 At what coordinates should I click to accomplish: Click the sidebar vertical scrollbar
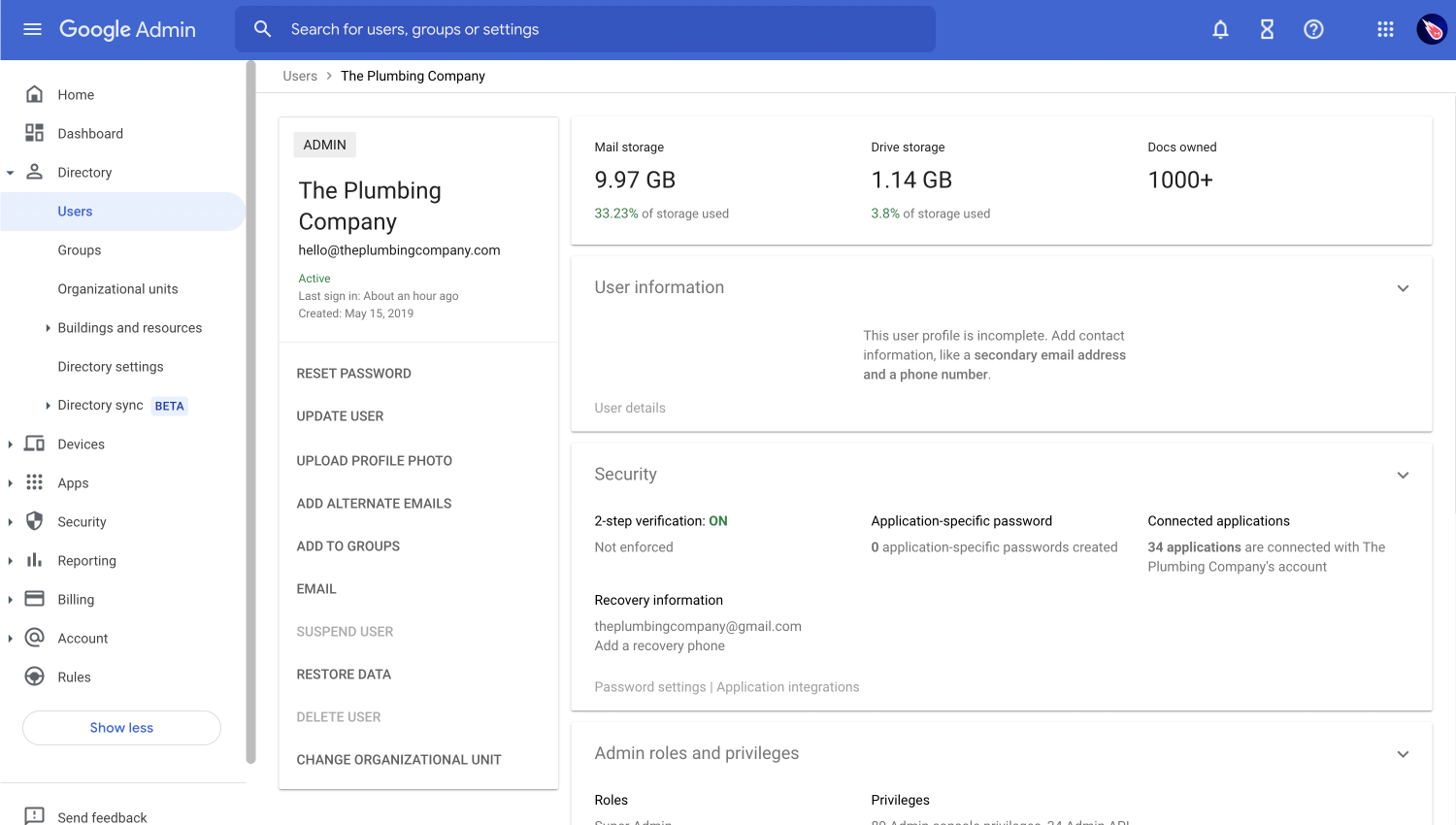tap(250, 412)
